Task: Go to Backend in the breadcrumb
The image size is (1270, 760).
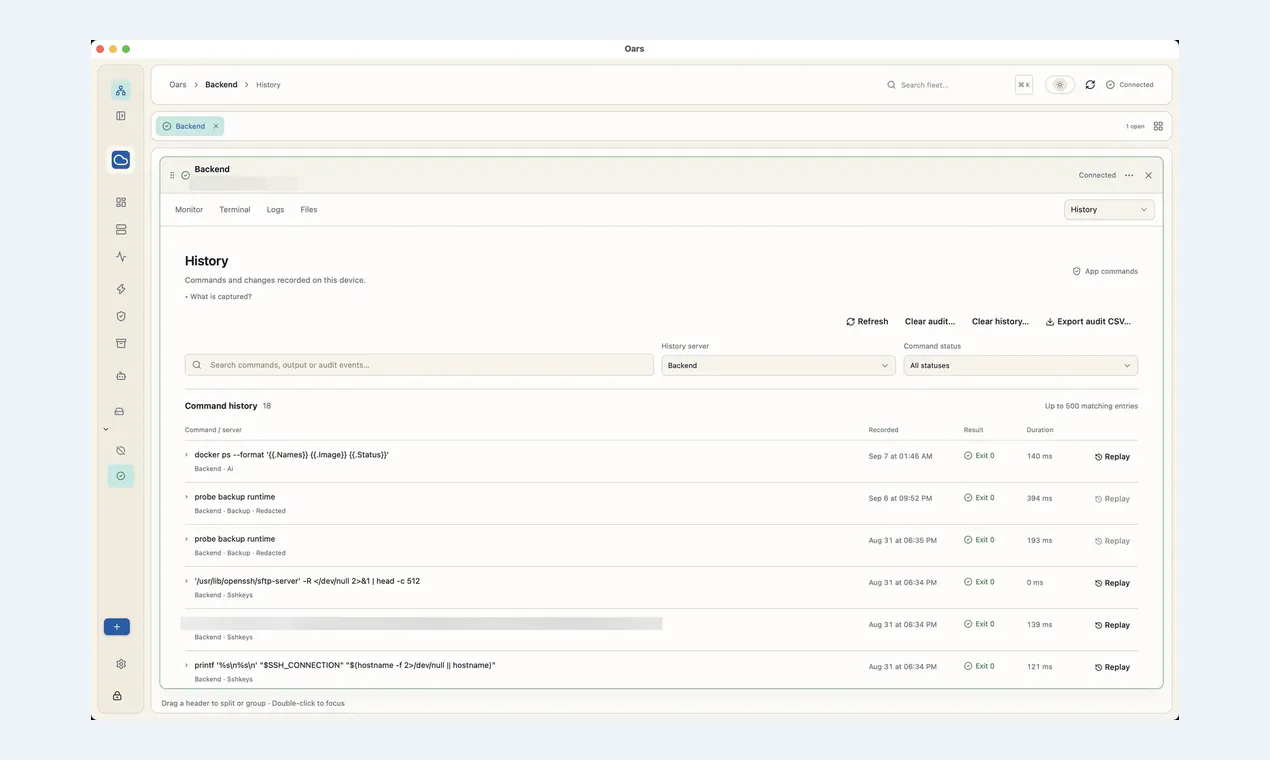Action: pos(221,85)
